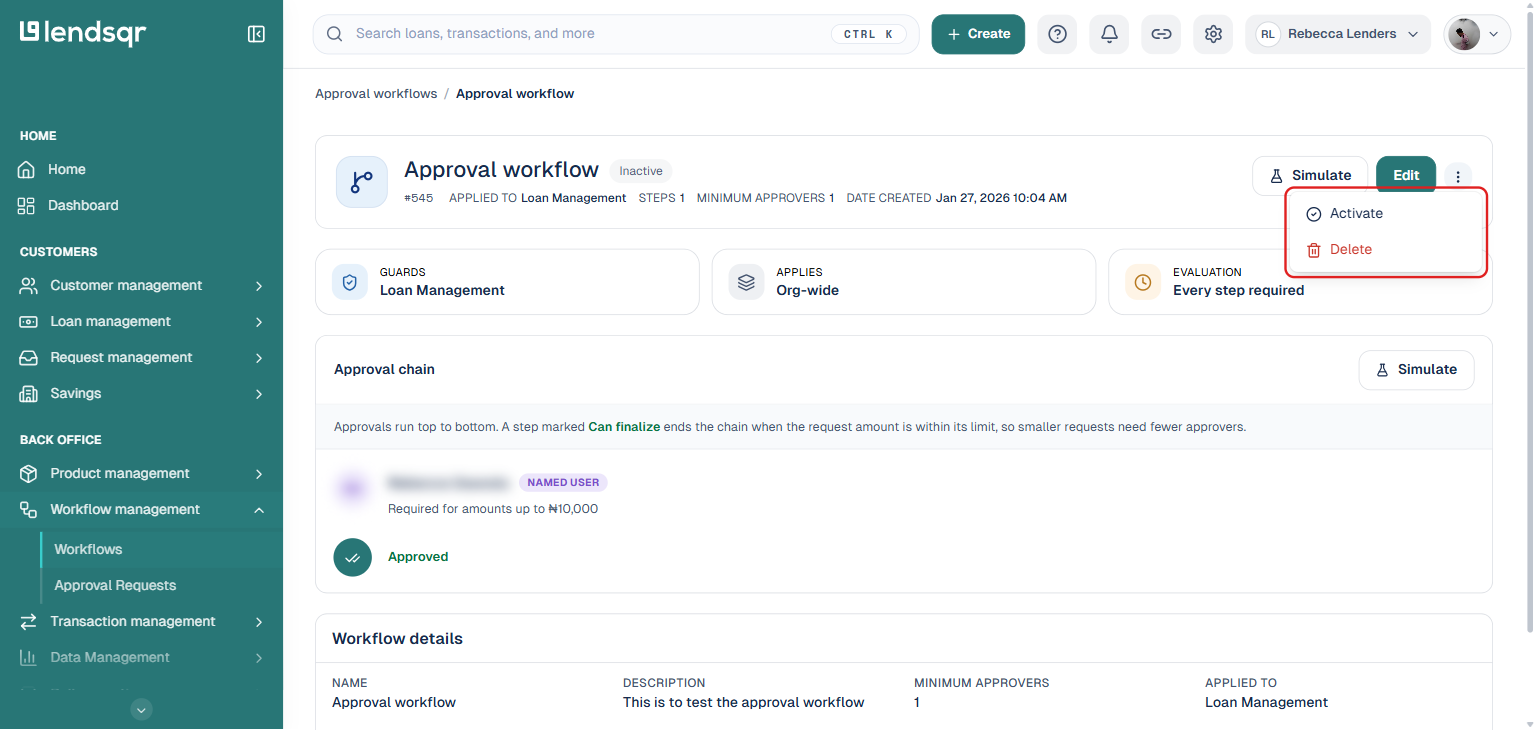
Task: Click the Workflow management nodes icon
Action: click(29, 509)
